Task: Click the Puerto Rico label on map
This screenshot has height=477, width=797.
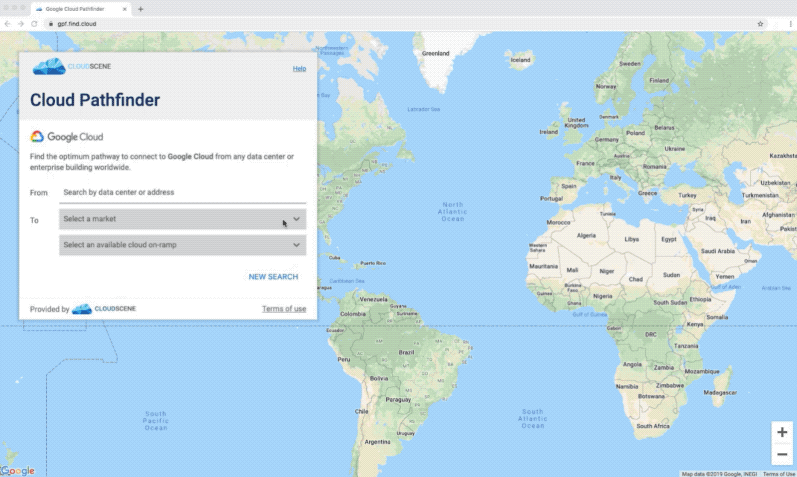Action: 373,263
